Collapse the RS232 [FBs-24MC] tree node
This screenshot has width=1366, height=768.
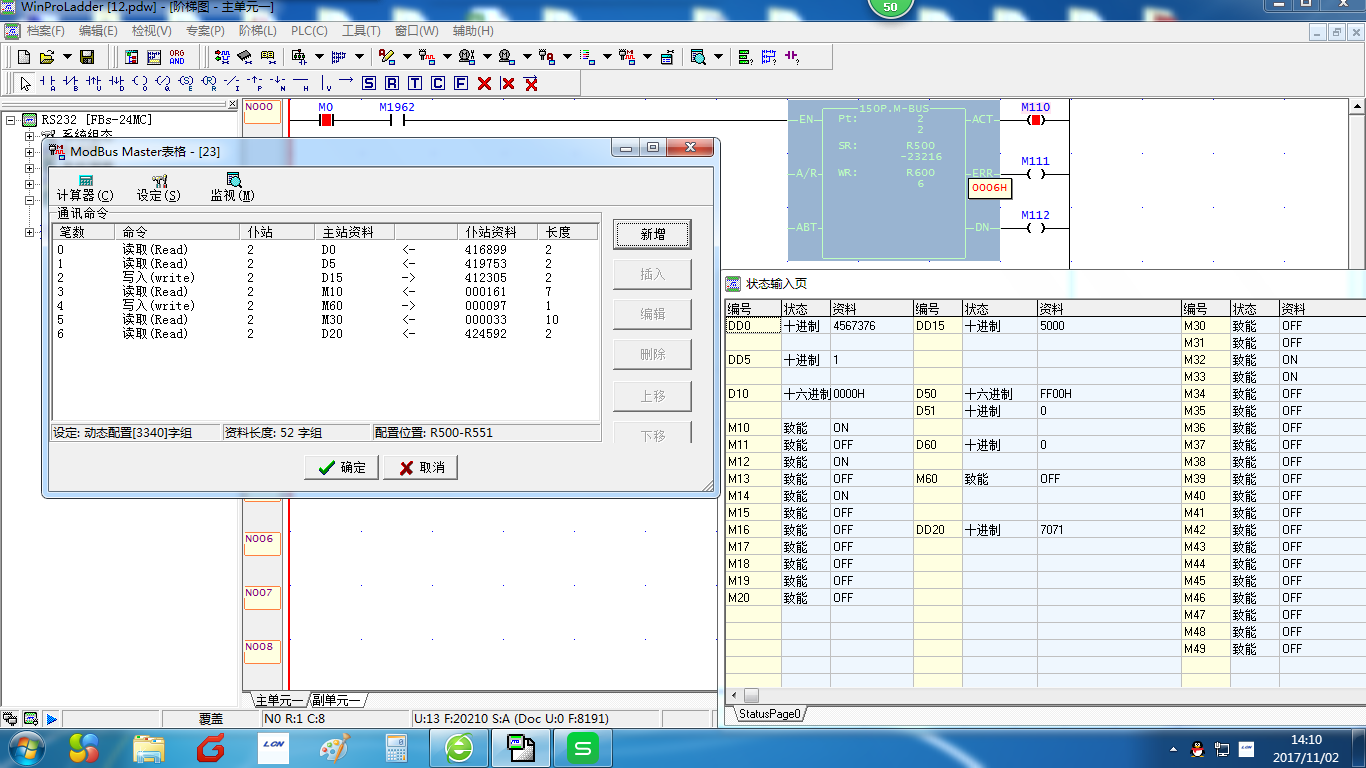pos(11,120)
